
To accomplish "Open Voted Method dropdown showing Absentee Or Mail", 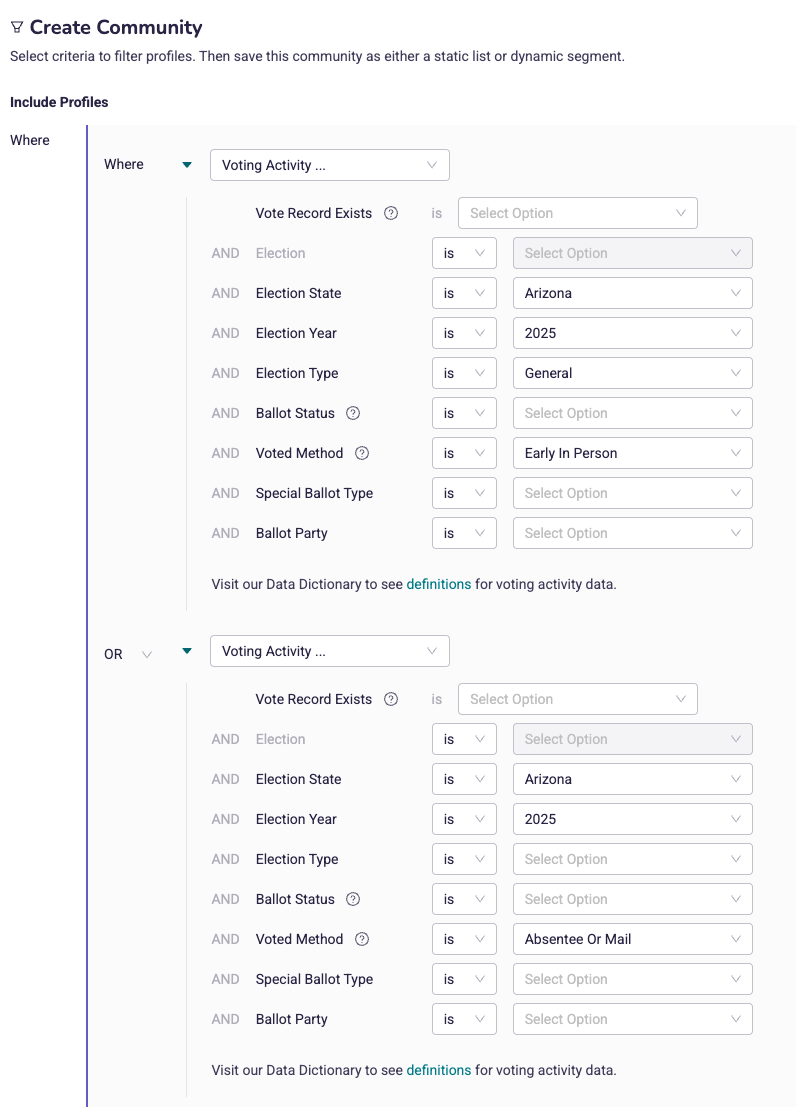I will (x=633, y=939).
